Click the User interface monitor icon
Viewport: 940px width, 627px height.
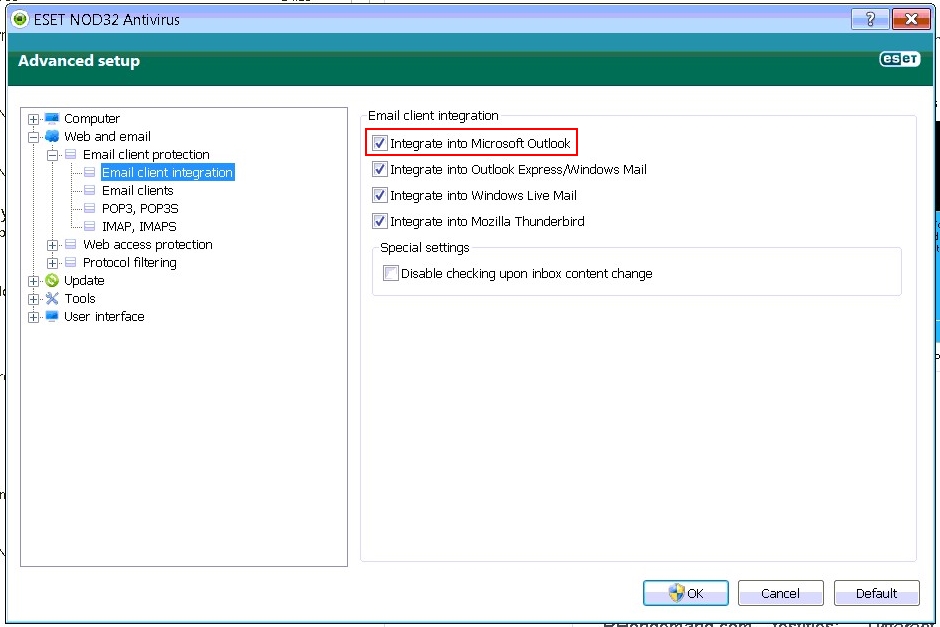(x=52, y=316)
